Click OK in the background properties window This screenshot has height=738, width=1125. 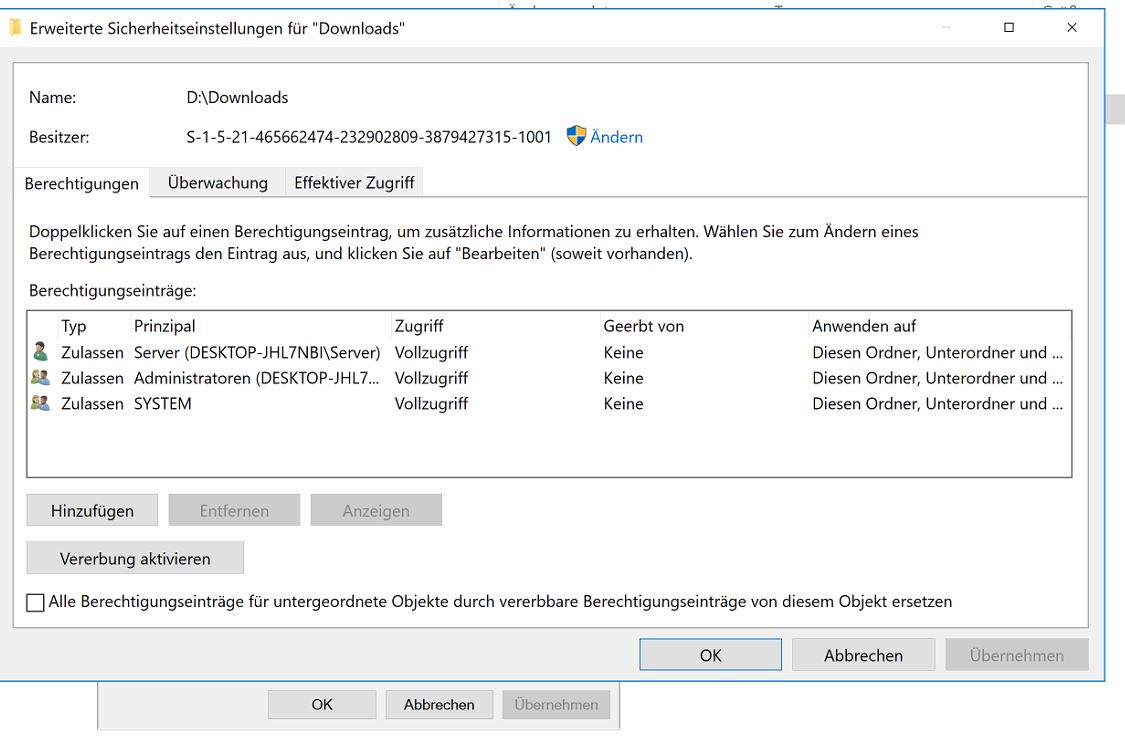point(321,704)
